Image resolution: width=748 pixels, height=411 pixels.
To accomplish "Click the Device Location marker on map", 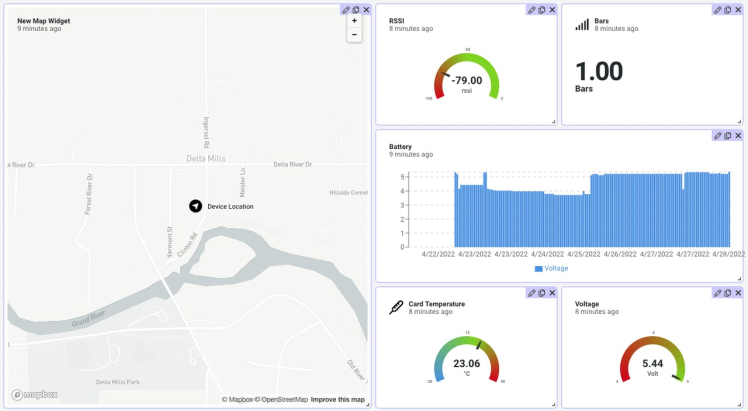I will click(x=195, y=206).
